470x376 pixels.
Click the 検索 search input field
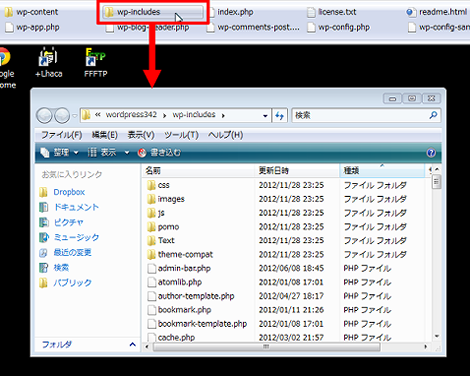click(360, 115)
